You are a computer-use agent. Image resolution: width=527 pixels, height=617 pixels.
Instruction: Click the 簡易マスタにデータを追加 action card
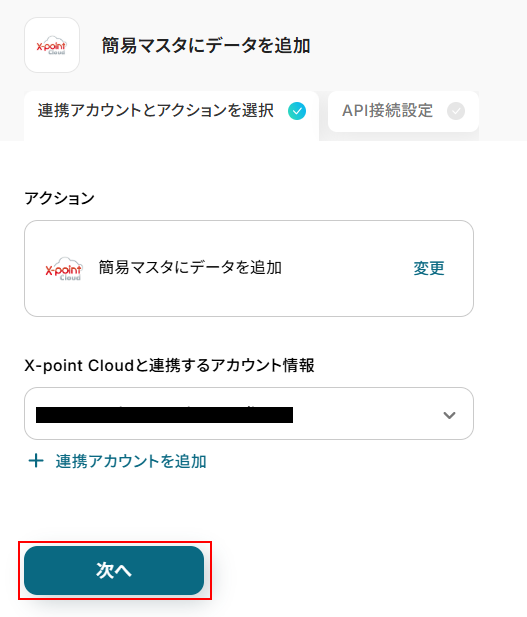(x=249, y=268)
